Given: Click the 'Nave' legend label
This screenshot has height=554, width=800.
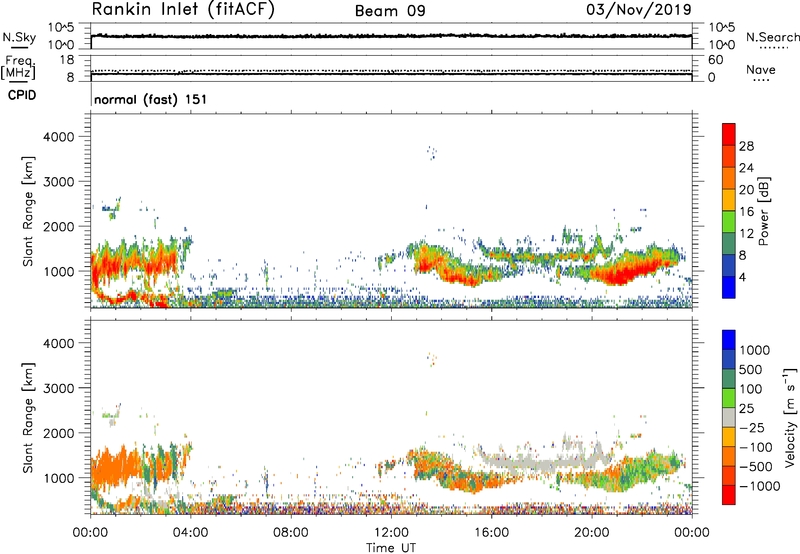Looking at the screenshot, I should point(761,69).
